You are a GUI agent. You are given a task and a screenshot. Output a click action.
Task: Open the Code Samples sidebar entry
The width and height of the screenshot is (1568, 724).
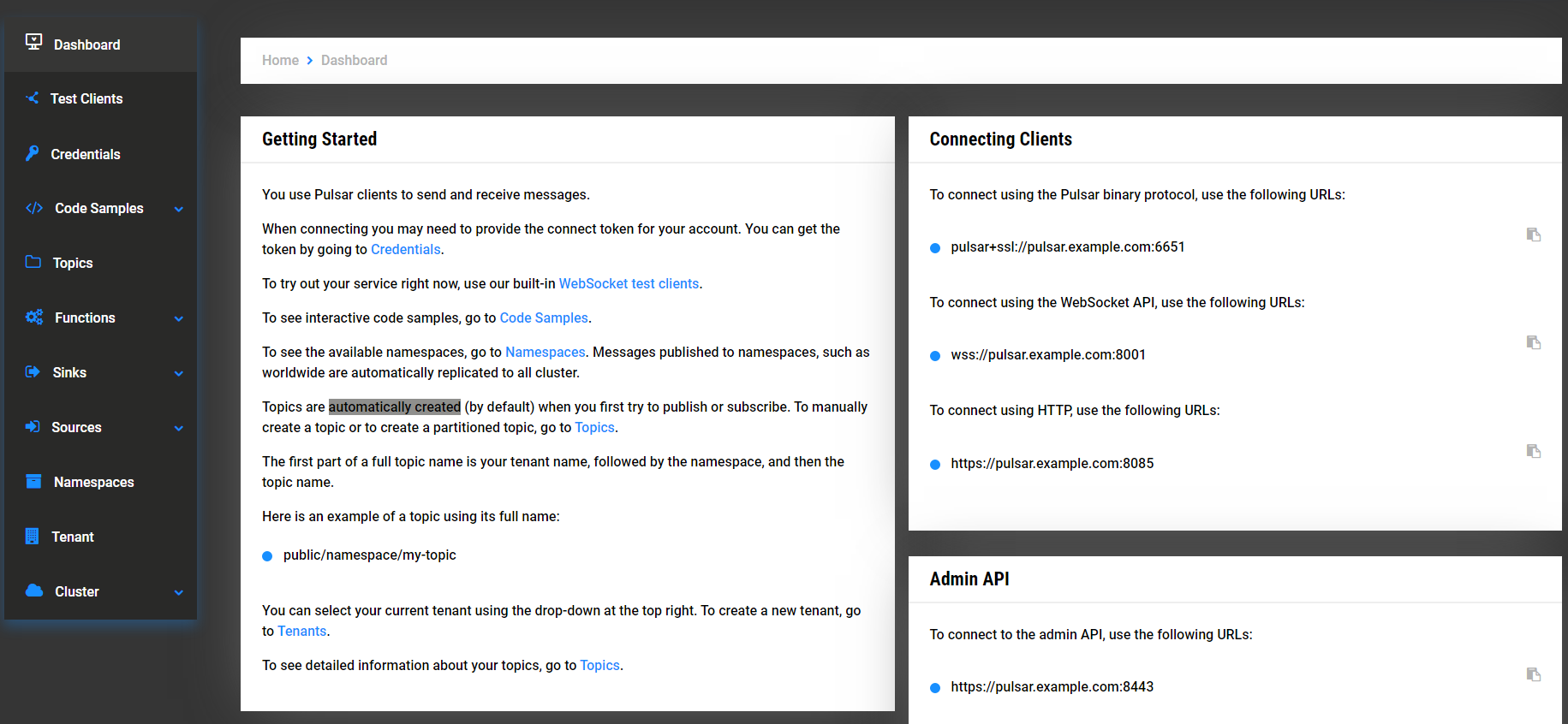click(101, 208)
